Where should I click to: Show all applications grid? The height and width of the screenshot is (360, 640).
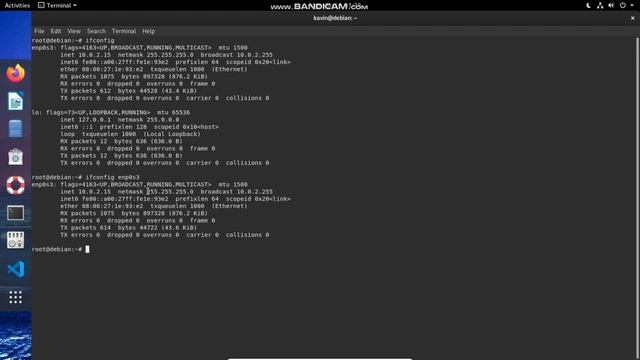coord(16,297)
